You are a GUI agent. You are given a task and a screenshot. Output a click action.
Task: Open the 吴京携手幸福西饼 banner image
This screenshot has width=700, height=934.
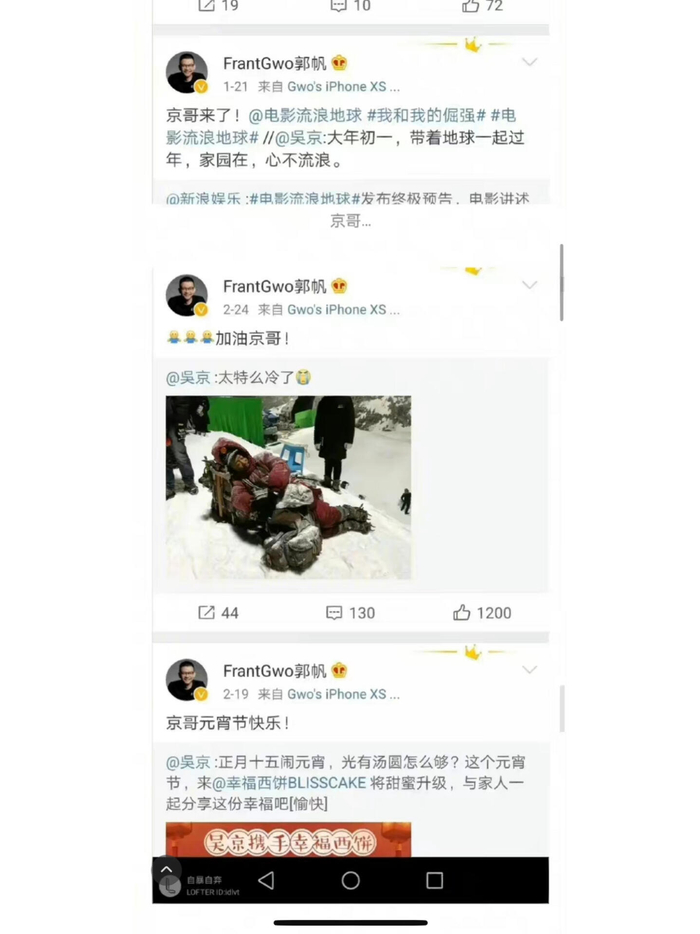288,840
